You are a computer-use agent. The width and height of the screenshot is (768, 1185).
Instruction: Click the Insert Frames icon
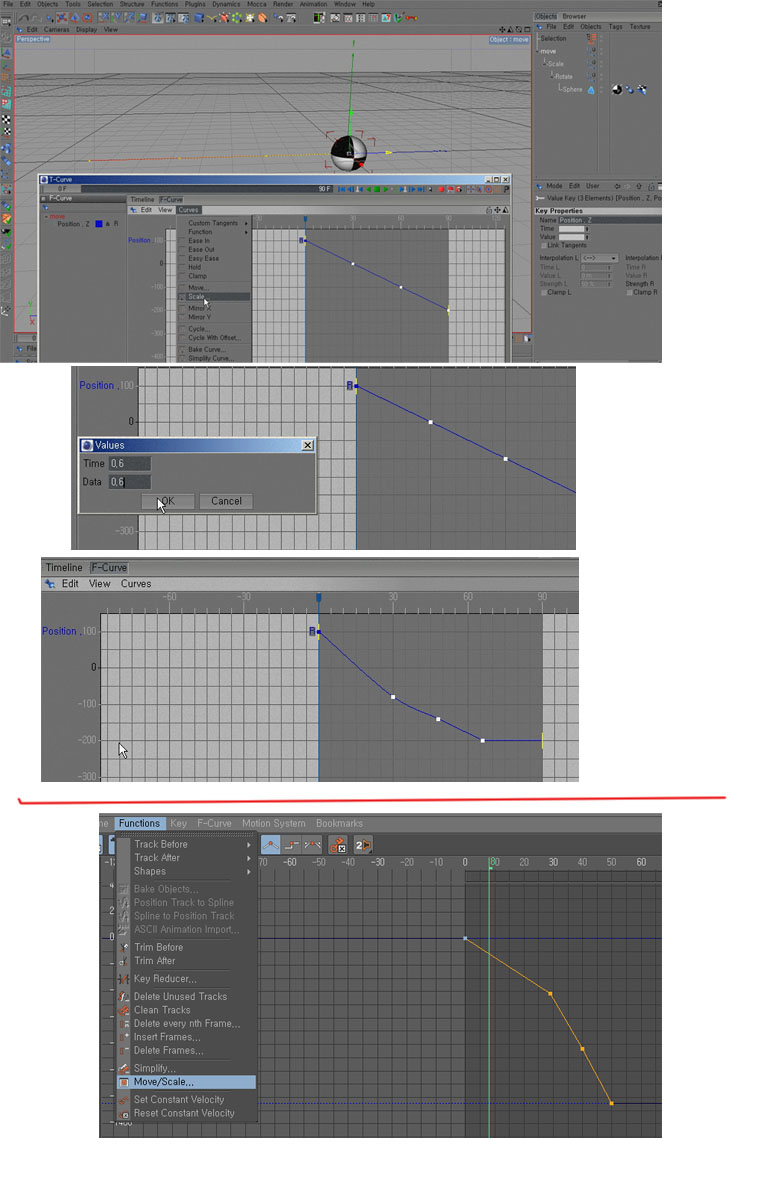pos(125,1037)
